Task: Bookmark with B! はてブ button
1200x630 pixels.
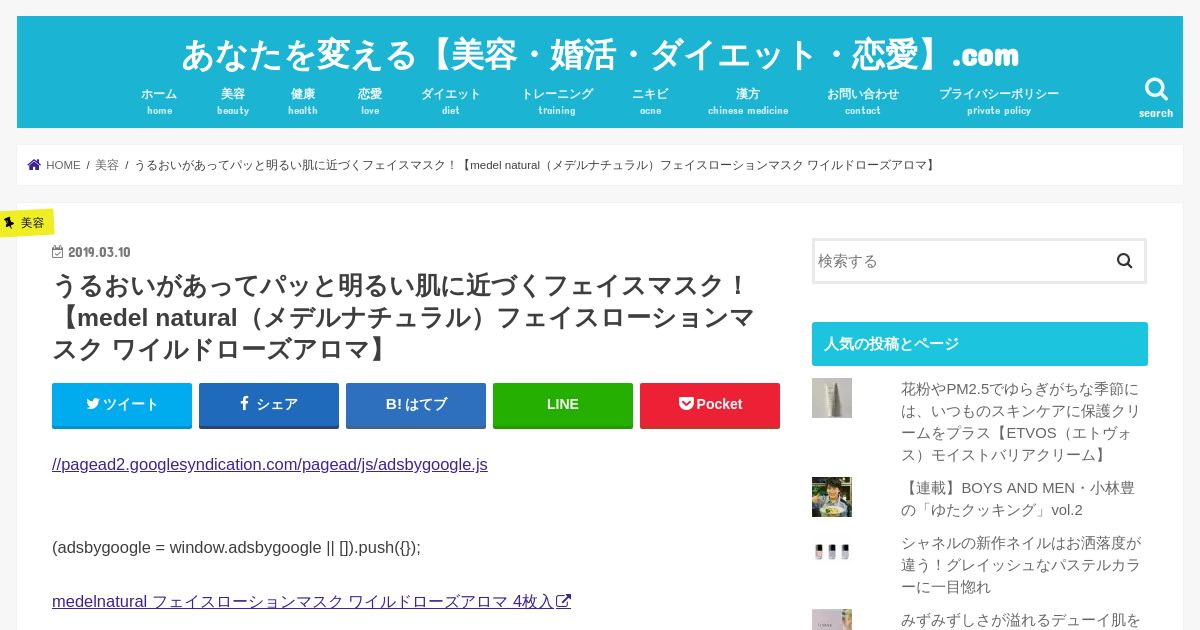Action: pos(416,405)
